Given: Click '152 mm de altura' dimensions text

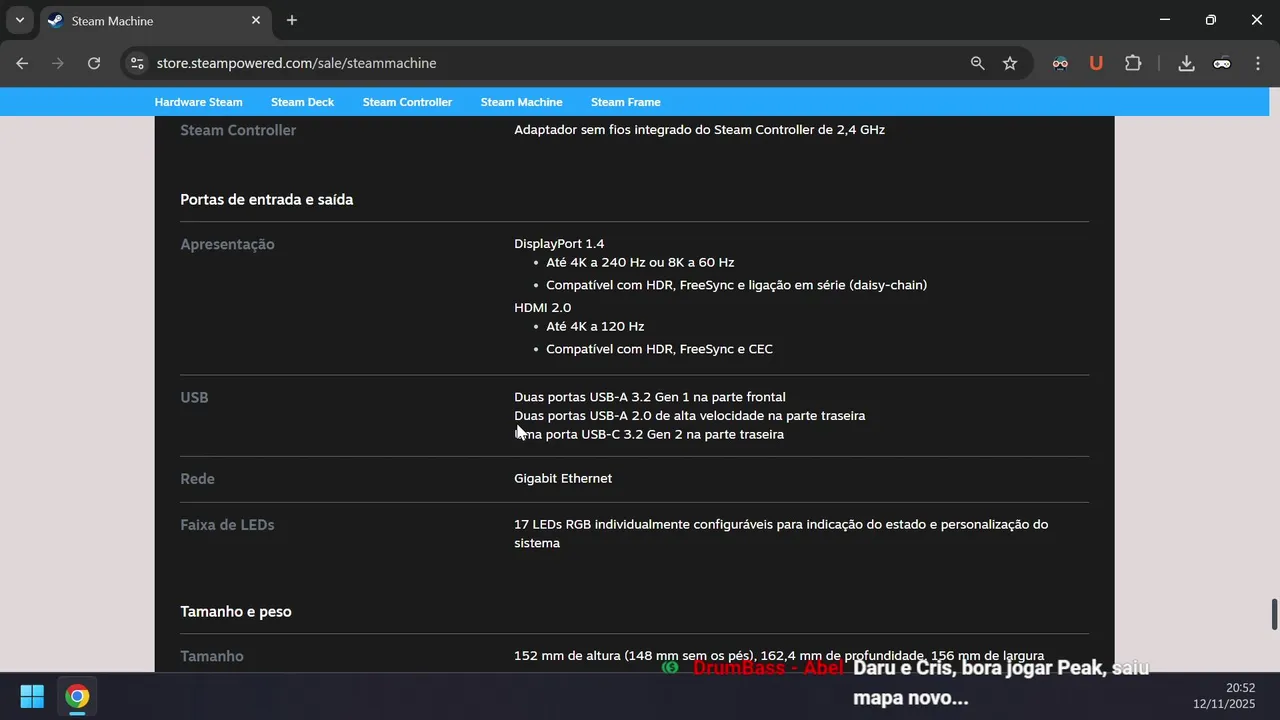Looking at the screenshot, I should [779, 656].
